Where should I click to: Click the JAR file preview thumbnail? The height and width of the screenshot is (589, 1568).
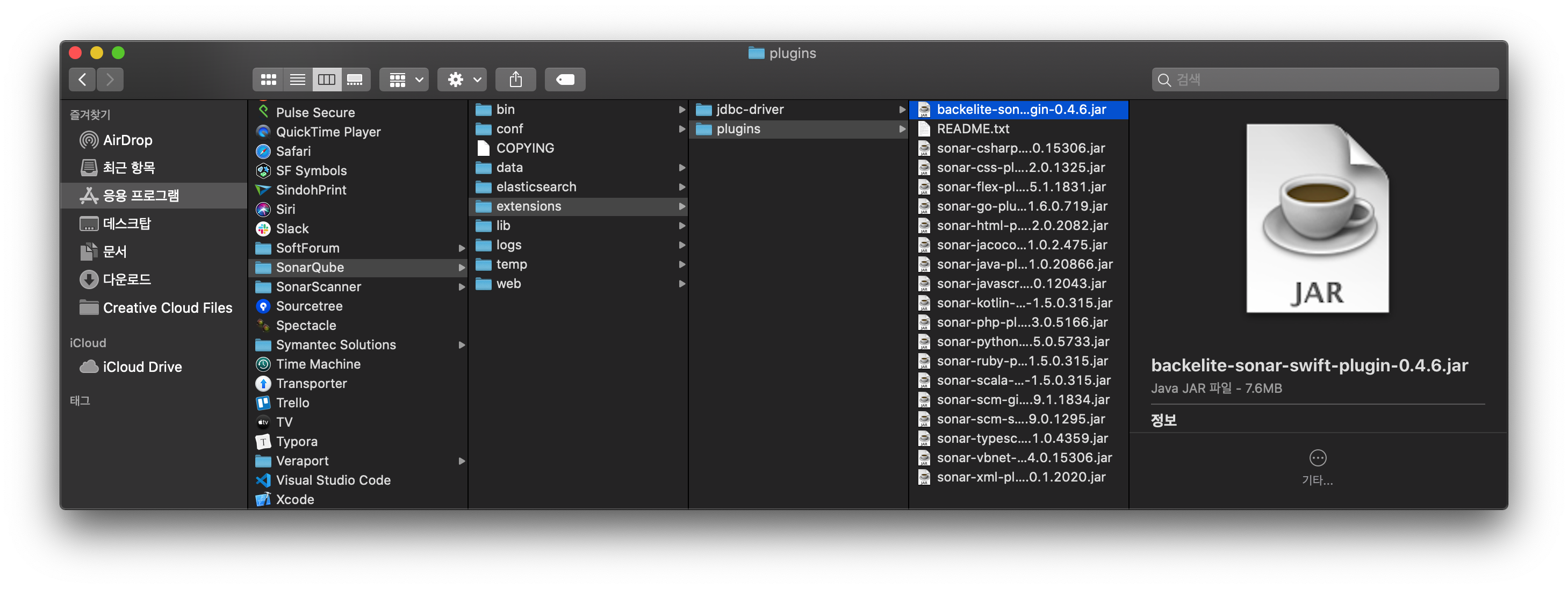pyautogui.click(x=1317, y=219)
